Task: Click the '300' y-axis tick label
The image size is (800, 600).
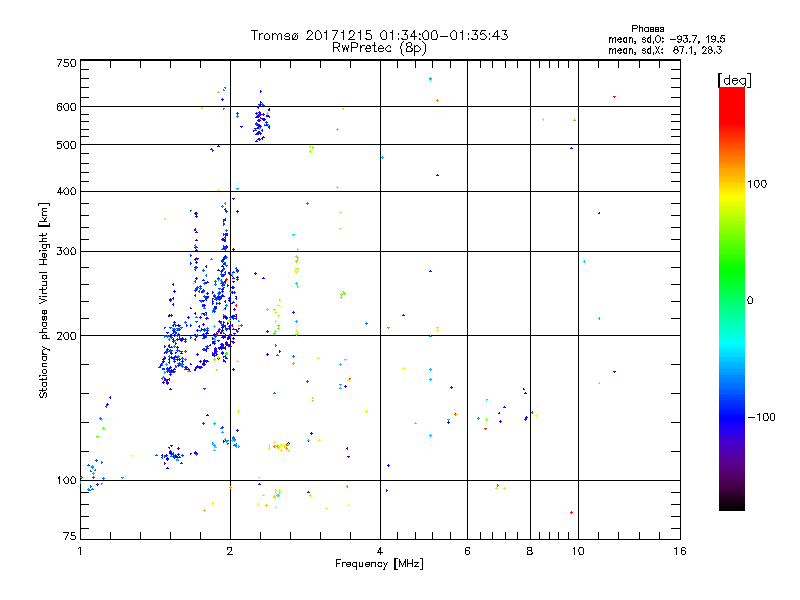Action: (x=66, y=251)
